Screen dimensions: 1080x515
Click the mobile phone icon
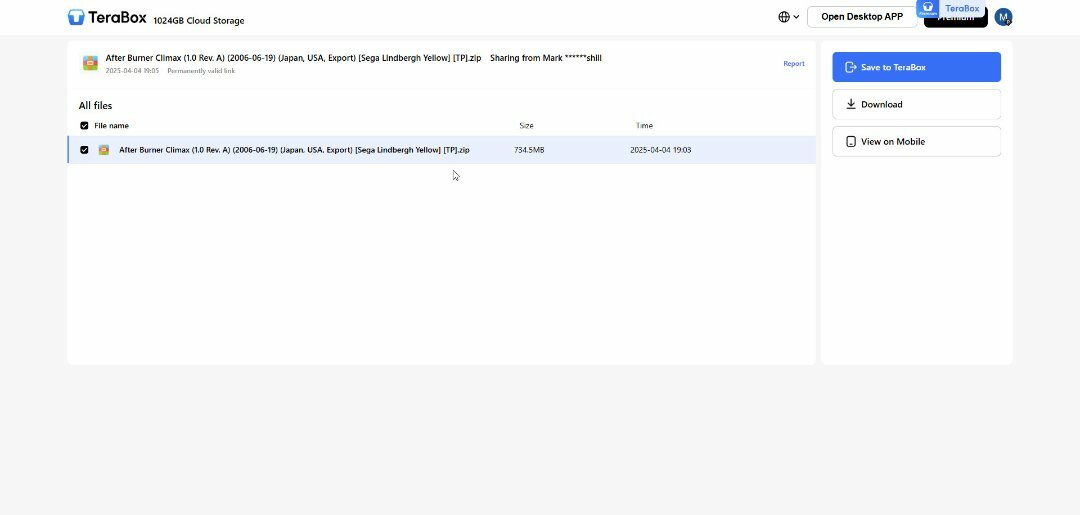(851, 142)
